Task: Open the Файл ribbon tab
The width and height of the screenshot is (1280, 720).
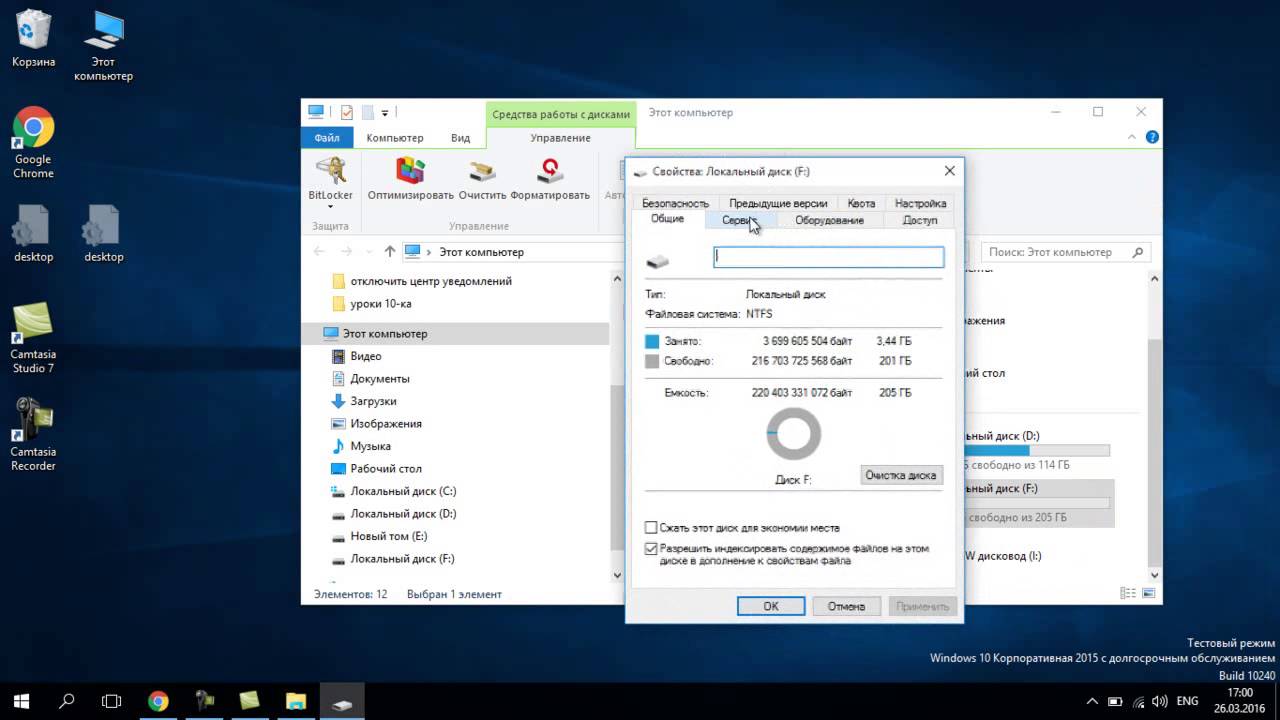Action: pos(327,138)
